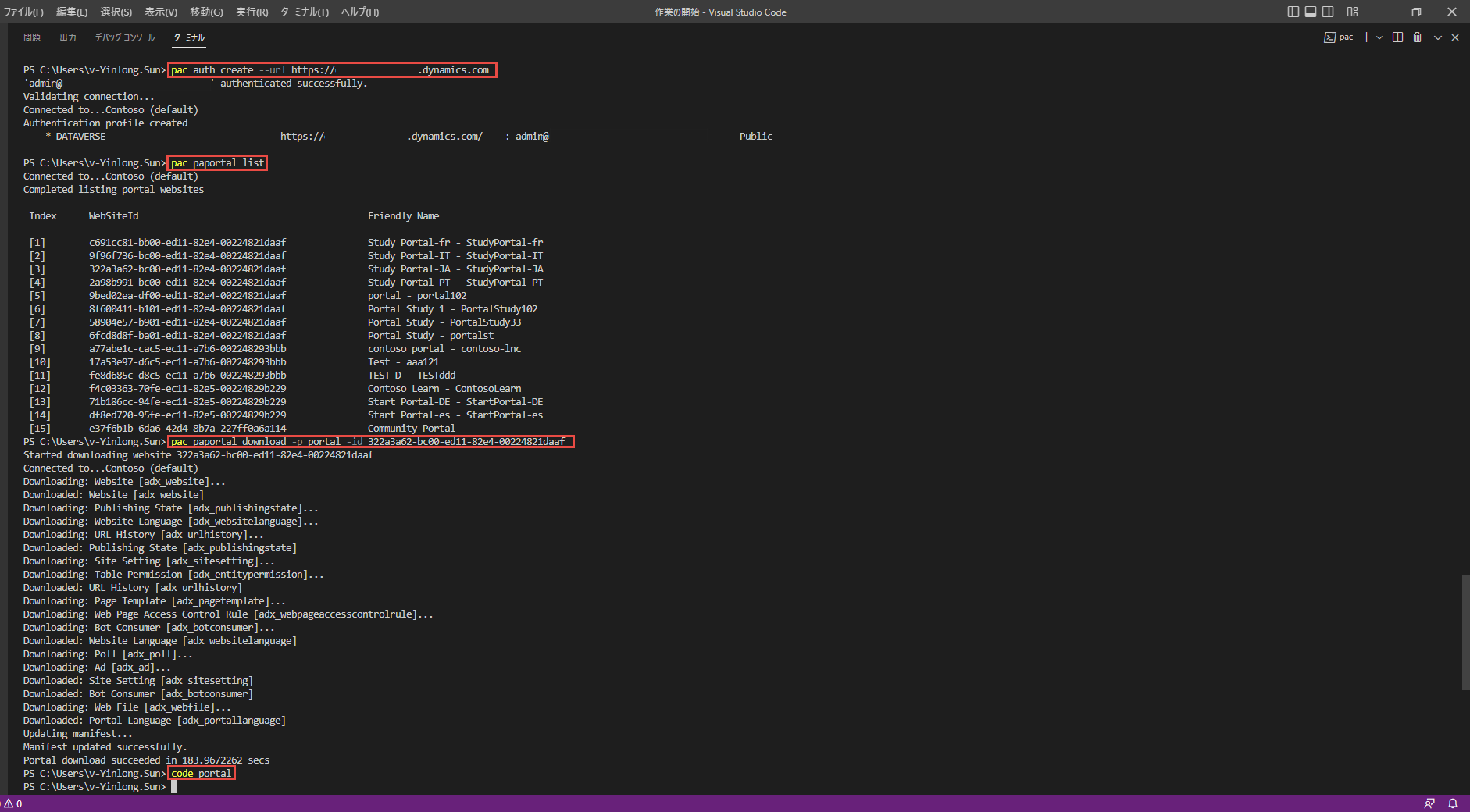This screenshot has width=1470, height=812.
Task: Click 'Started downloading website' message line
Action: click(x=198, y=455)
